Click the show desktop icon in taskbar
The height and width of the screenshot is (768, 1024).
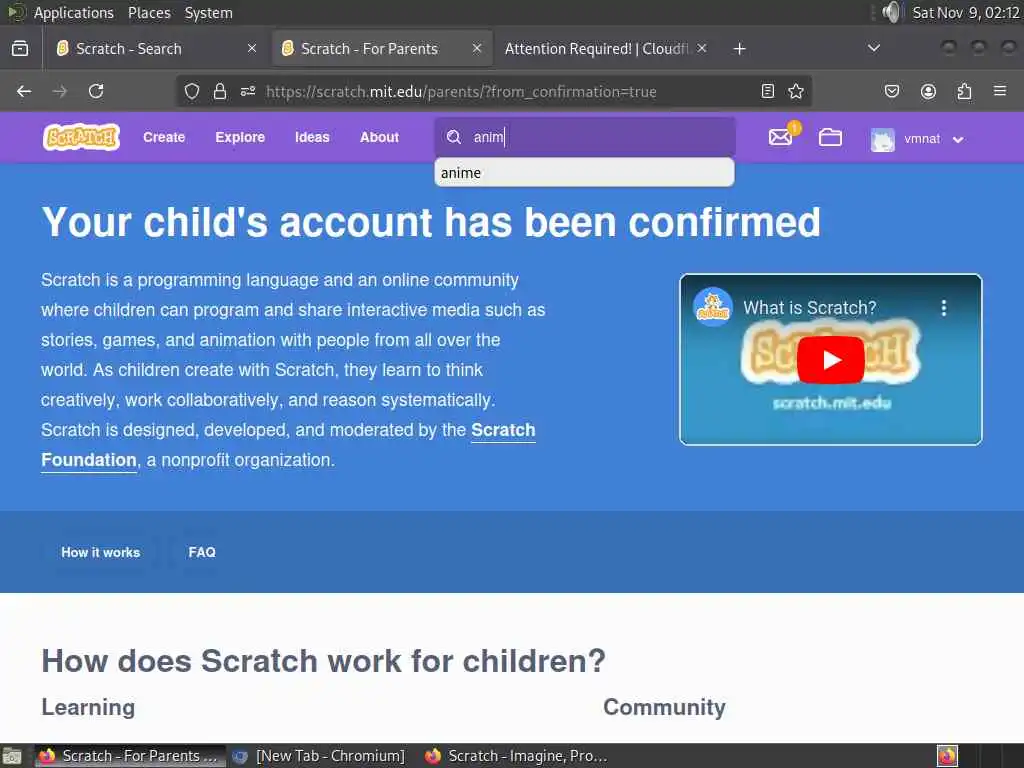[x=12, y=756]
